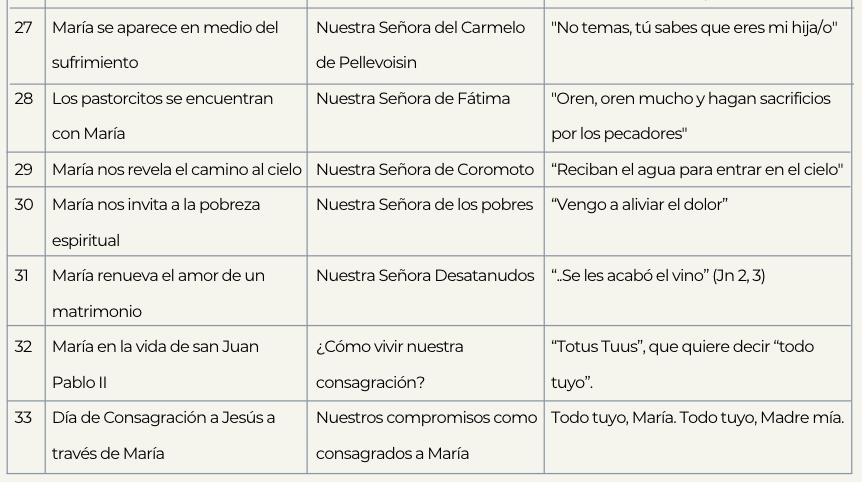Image resolution: width=862 pixels, height=482 pixels.
Task: Click the row number 33 cell
Action: [24, 418]
